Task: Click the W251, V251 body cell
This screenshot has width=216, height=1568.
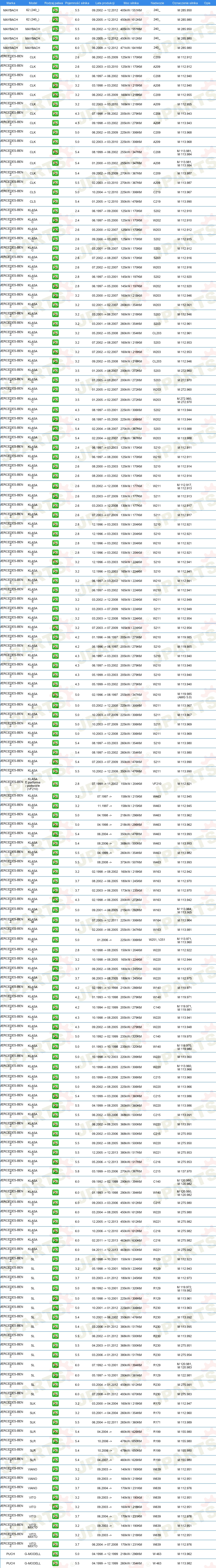Action: click(157, 940)
